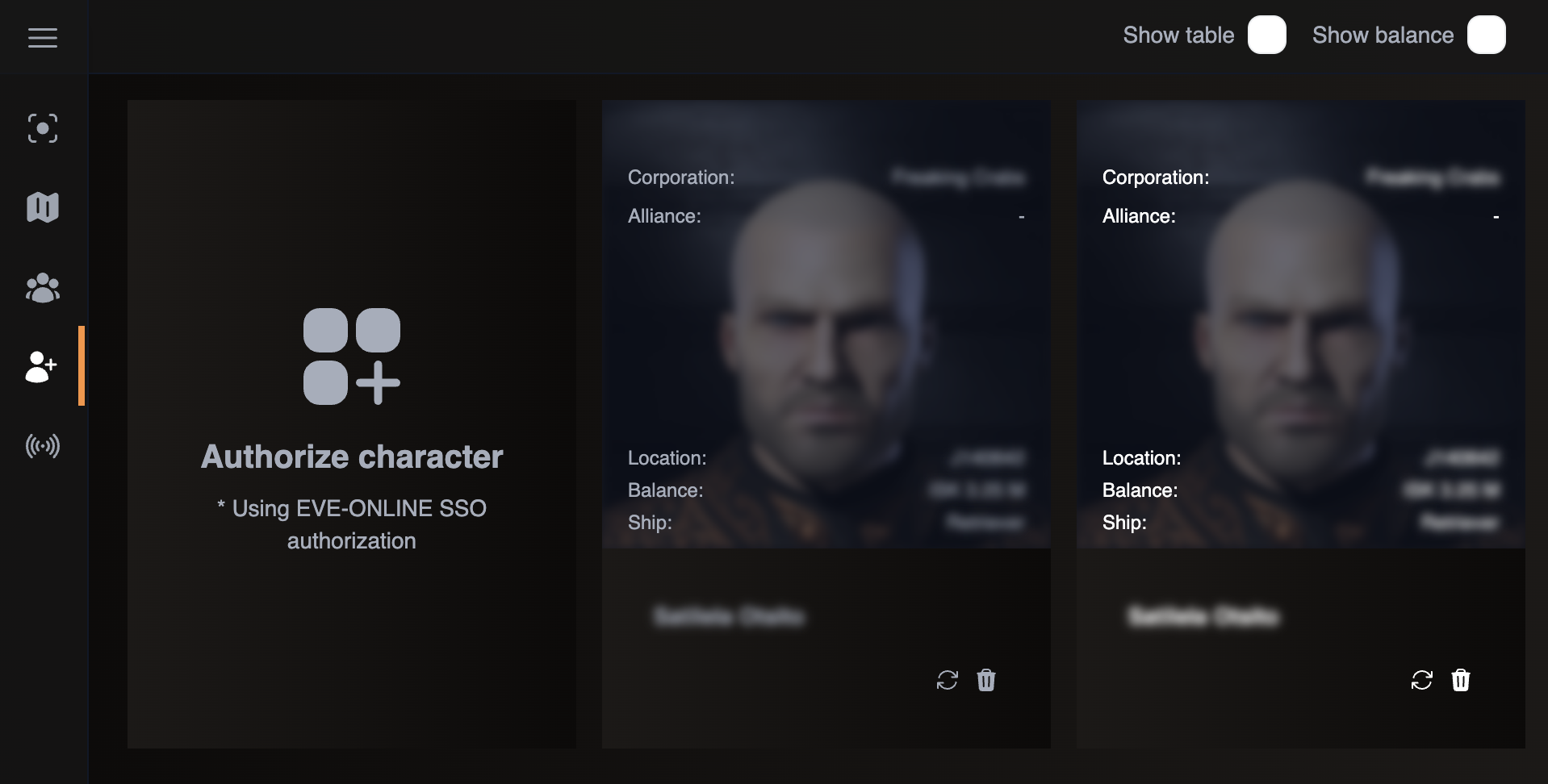Toggle the Show balance switch

point(1486,35)
